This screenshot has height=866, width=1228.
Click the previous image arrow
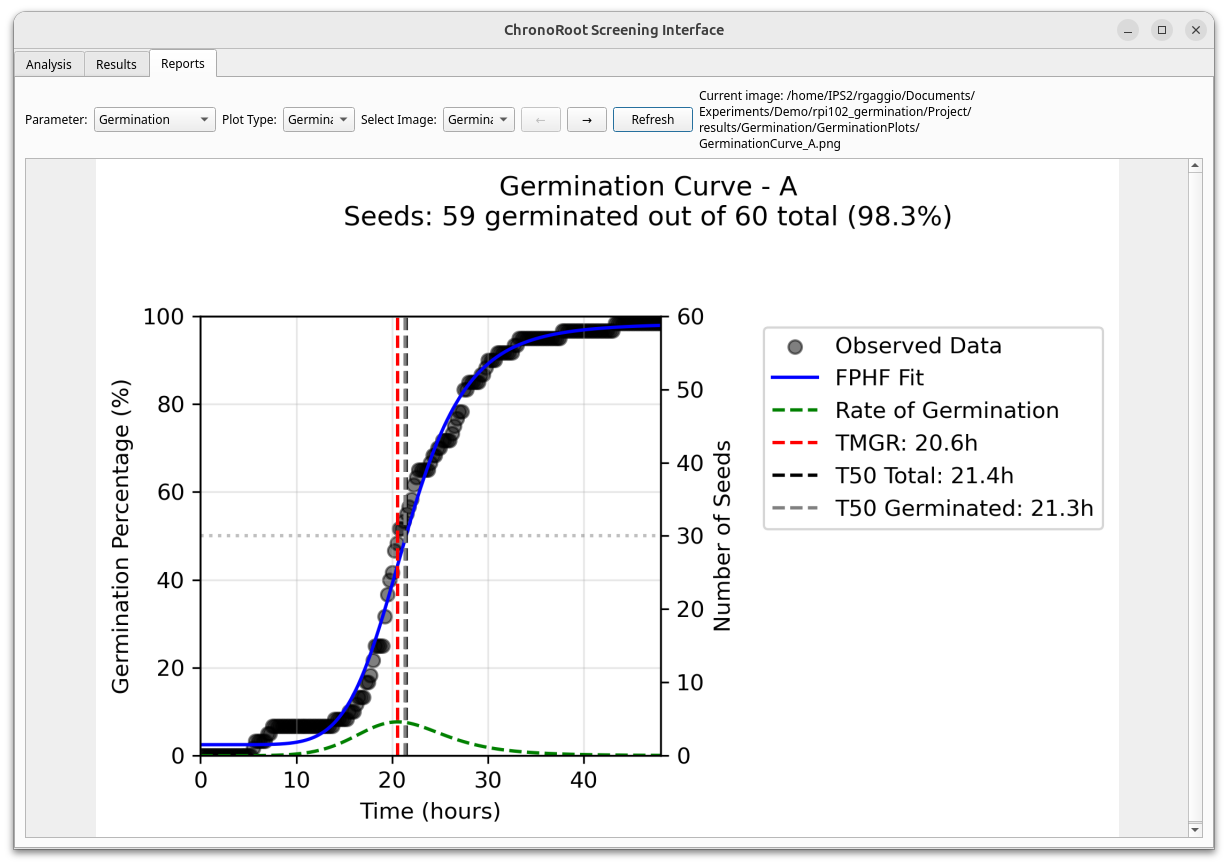point(540,119)
